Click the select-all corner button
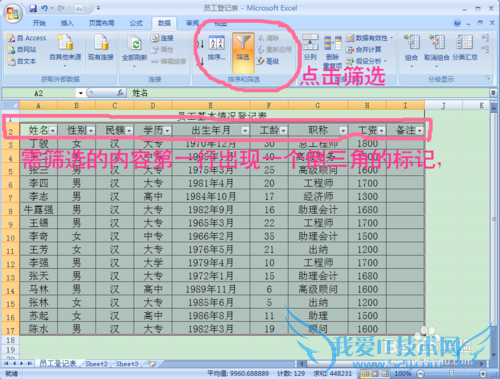Image resolution: width=500 pixels, height=379 pixels. [11, 106]
